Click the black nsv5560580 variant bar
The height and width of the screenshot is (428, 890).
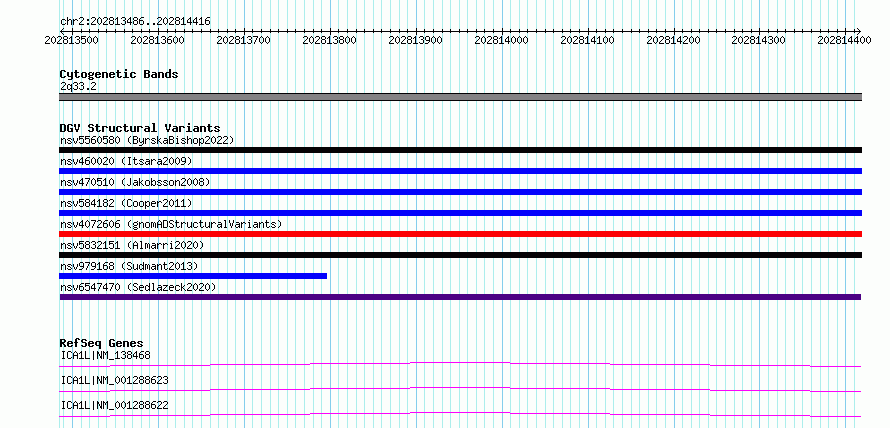[x=460, y=150]
